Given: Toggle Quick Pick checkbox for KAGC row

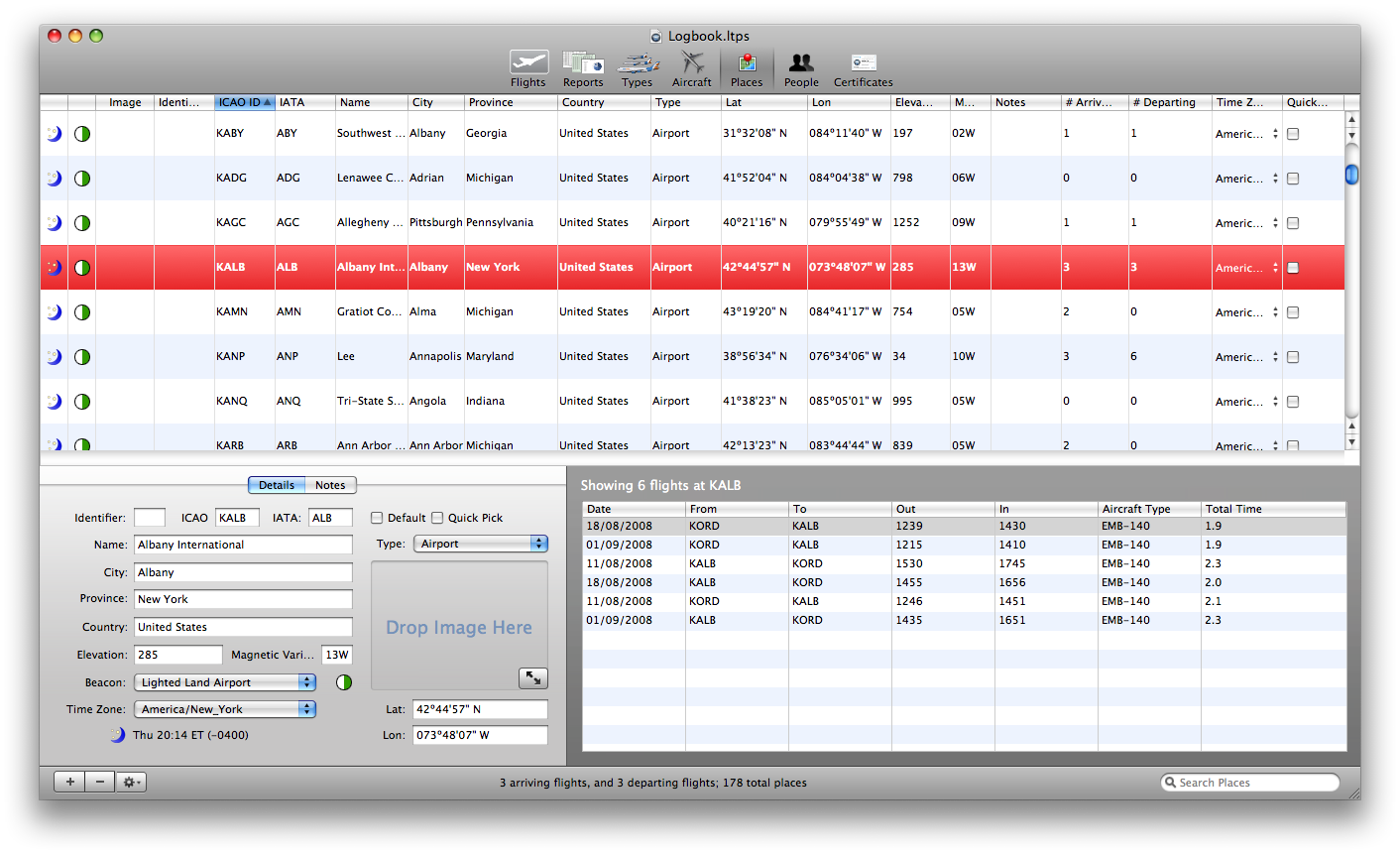Looking at the screenshot, I should pos(1293,223).
